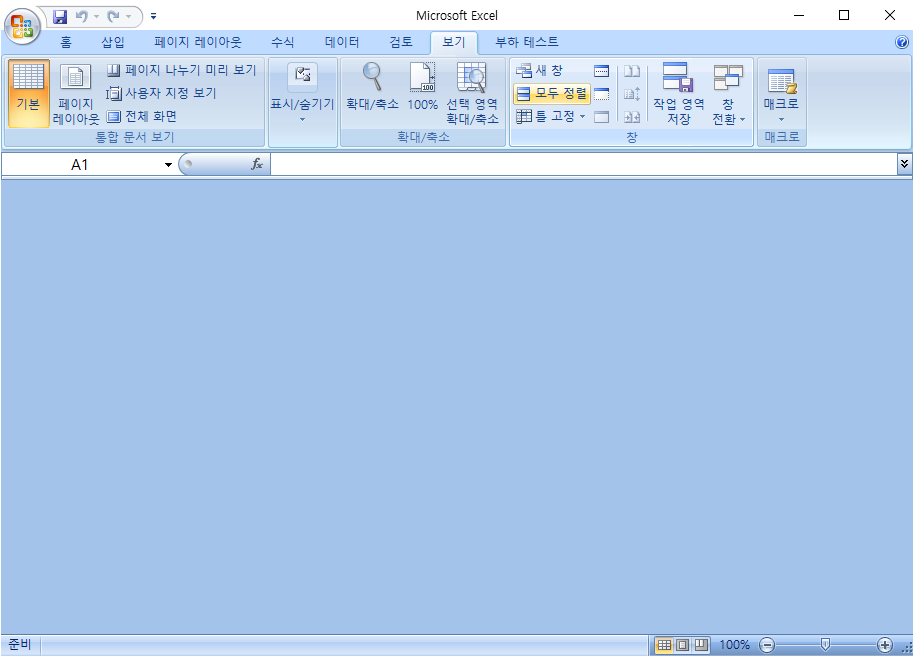Screen dimensions: 914x657
Task: Select page layout view in status bar
Action: 682,645
